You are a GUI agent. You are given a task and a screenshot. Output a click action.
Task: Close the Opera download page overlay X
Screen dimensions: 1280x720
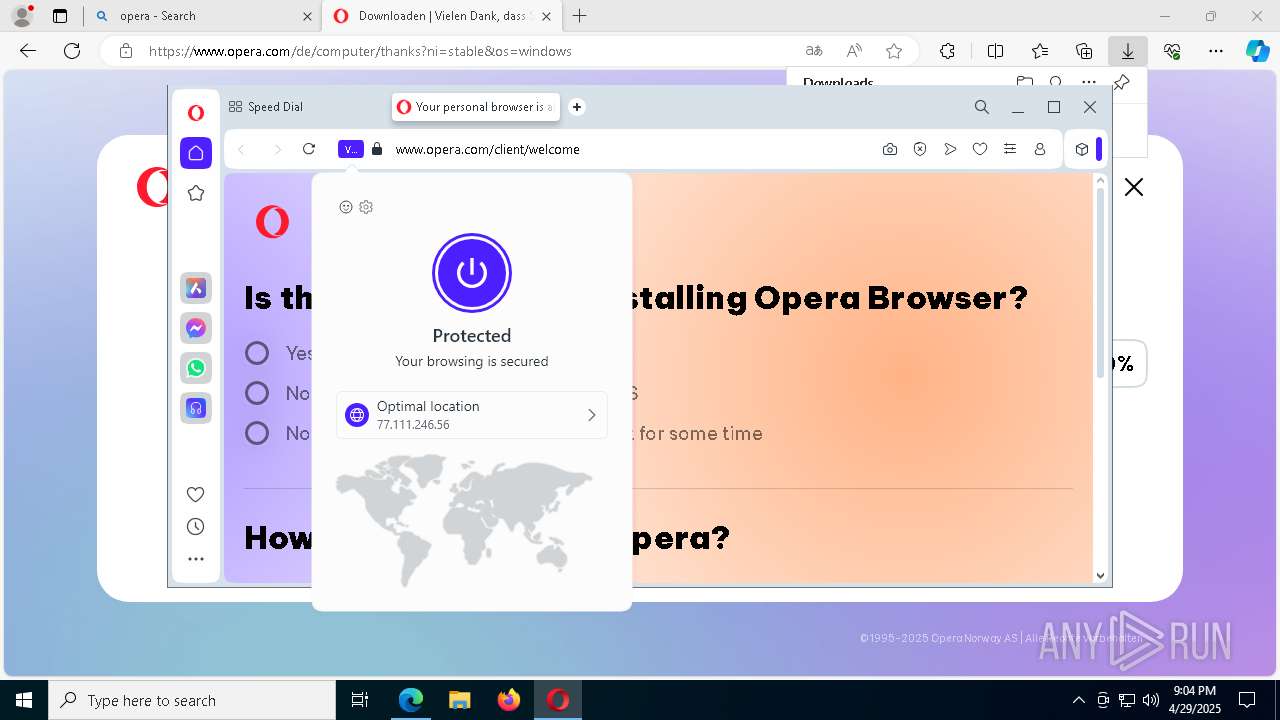point(1134,187)
